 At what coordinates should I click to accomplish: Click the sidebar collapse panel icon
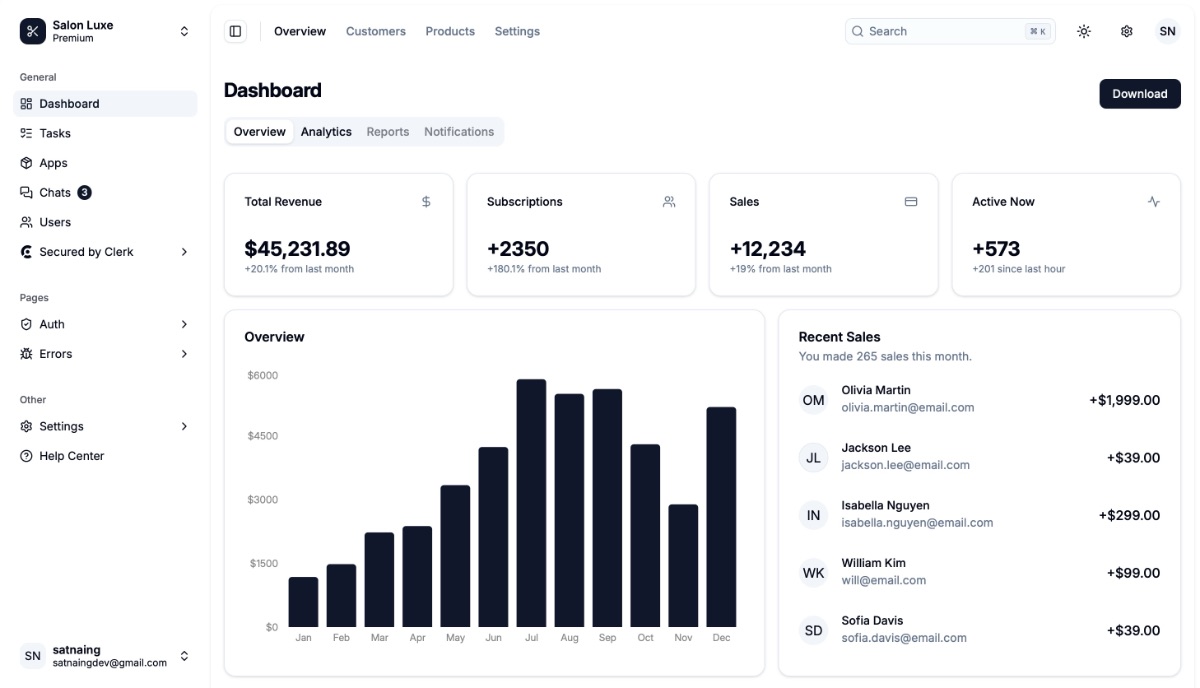tap(235, 31)
